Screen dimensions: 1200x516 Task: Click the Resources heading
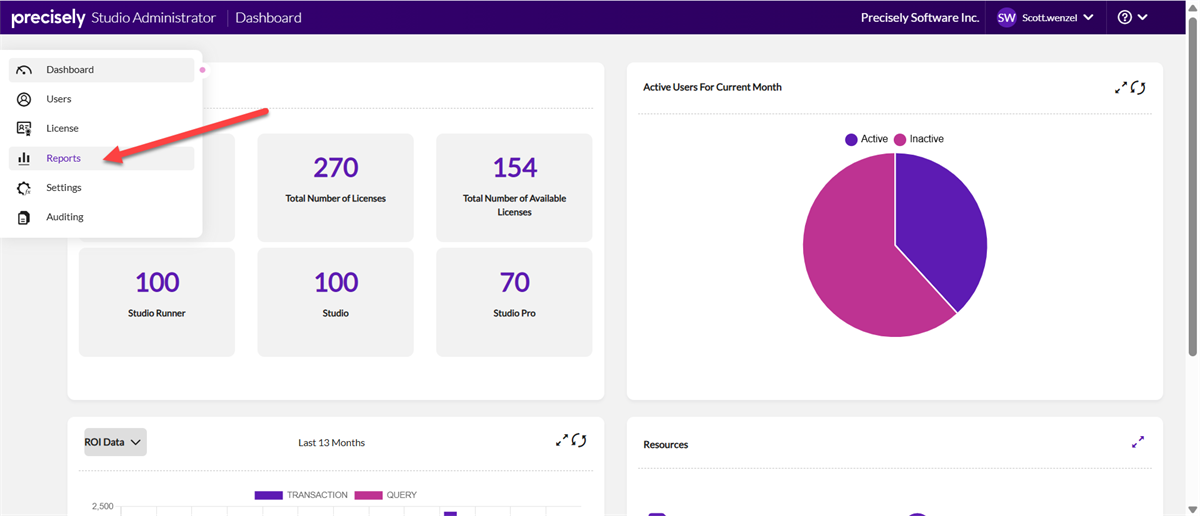click(666, 444)
